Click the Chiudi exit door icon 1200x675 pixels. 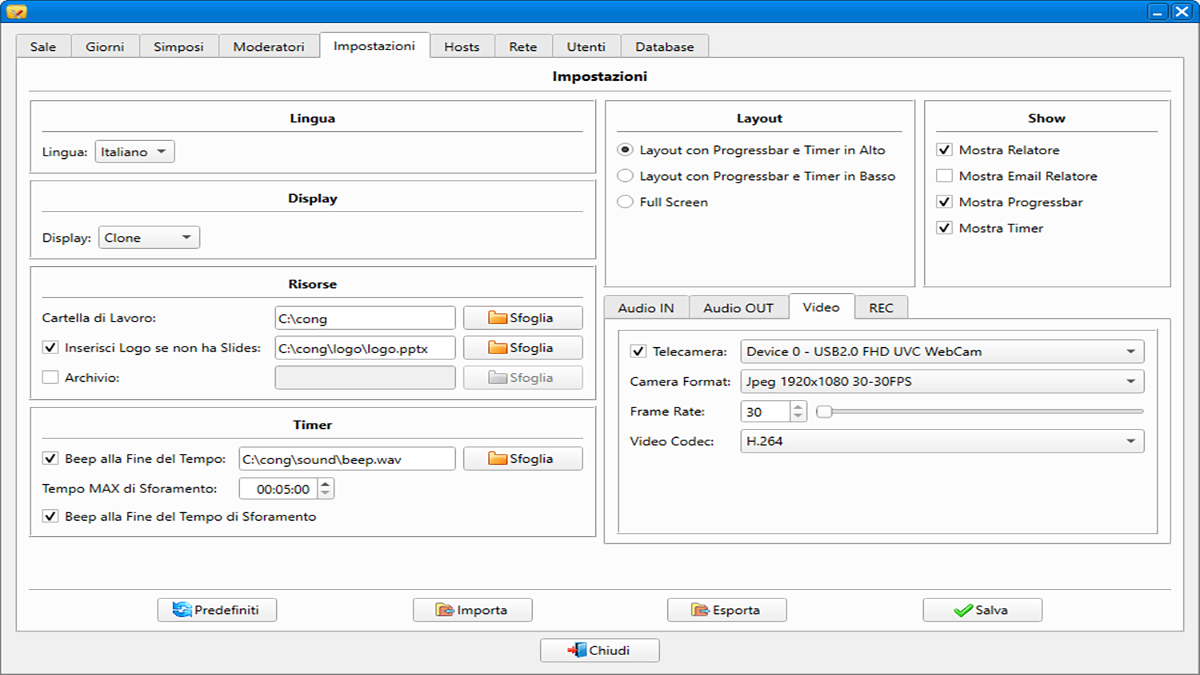pos(577,650)
